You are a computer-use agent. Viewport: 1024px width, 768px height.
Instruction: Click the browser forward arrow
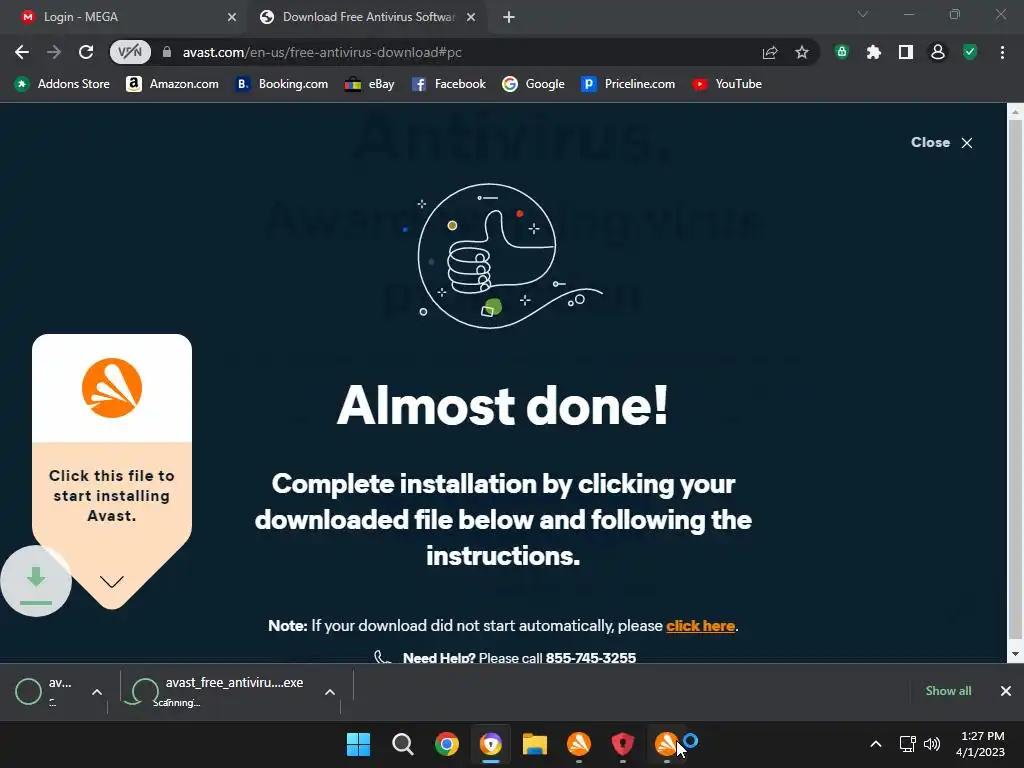54,52
